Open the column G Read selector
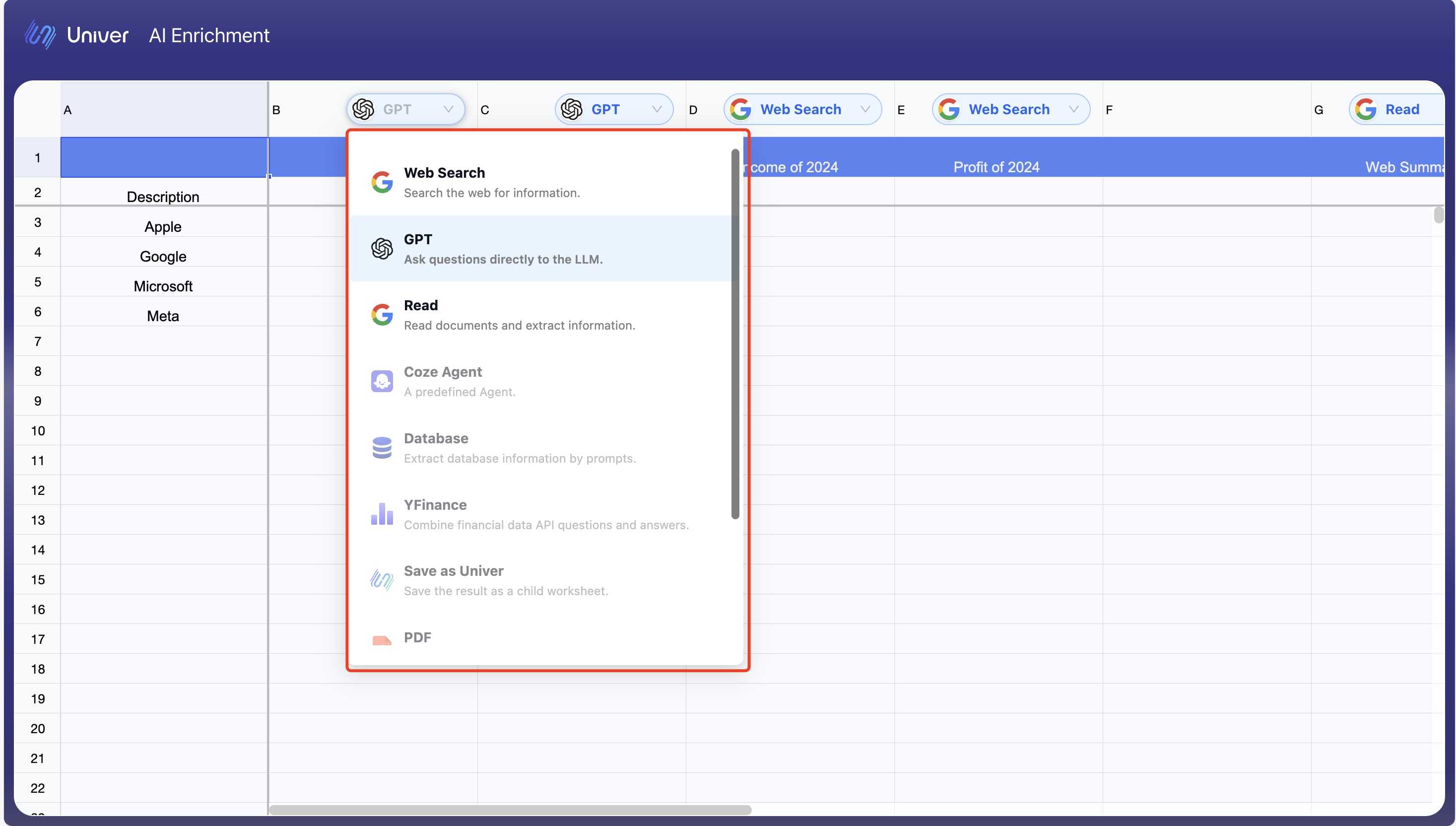The height and width of the screenshot is (826, 1456). (x=1397, y=110)
